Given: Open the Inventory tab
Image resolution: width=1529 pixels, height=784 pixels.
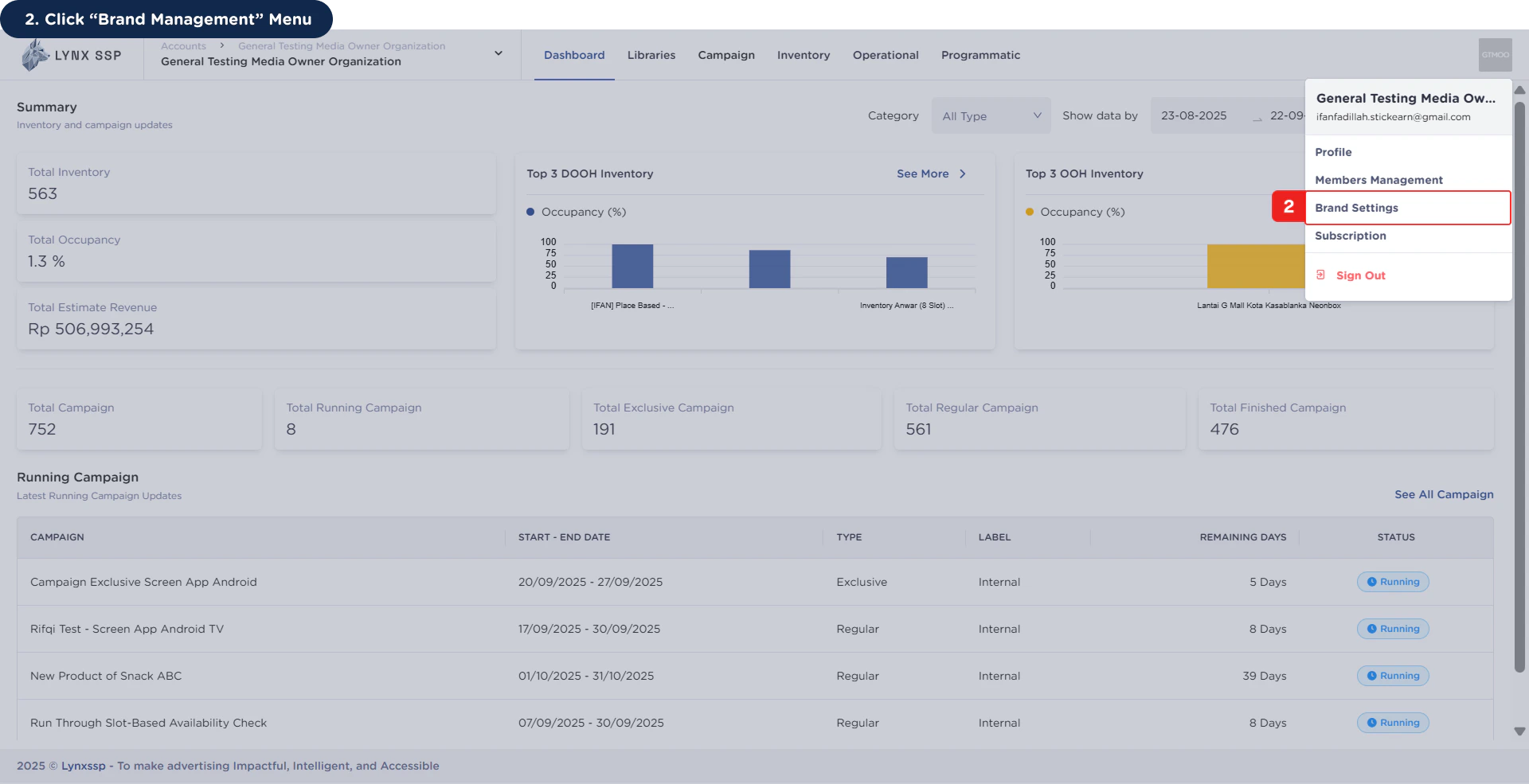Looking at the screenshot, I should point(804,55).
